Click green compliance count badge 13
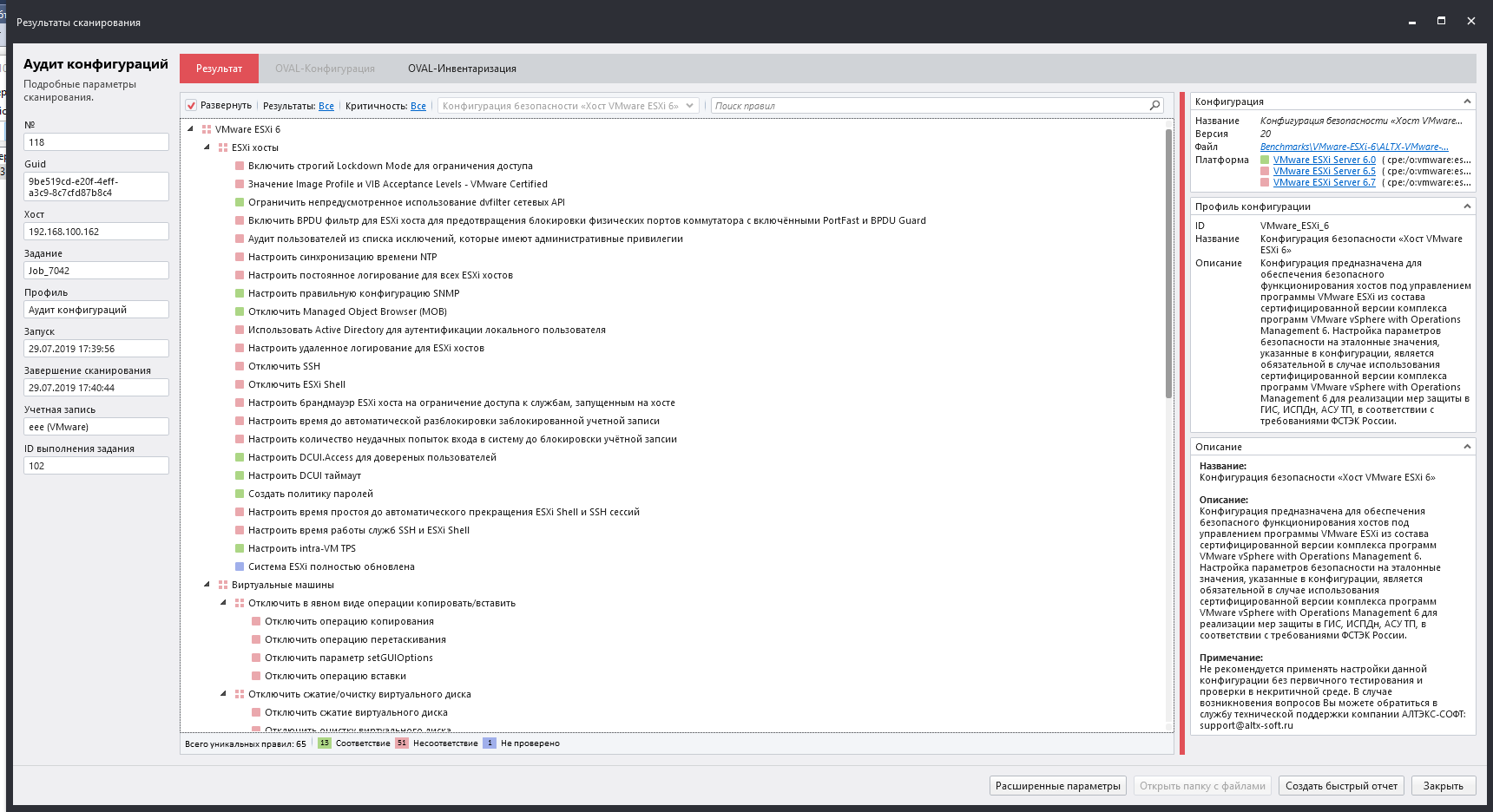 (325, 743)
